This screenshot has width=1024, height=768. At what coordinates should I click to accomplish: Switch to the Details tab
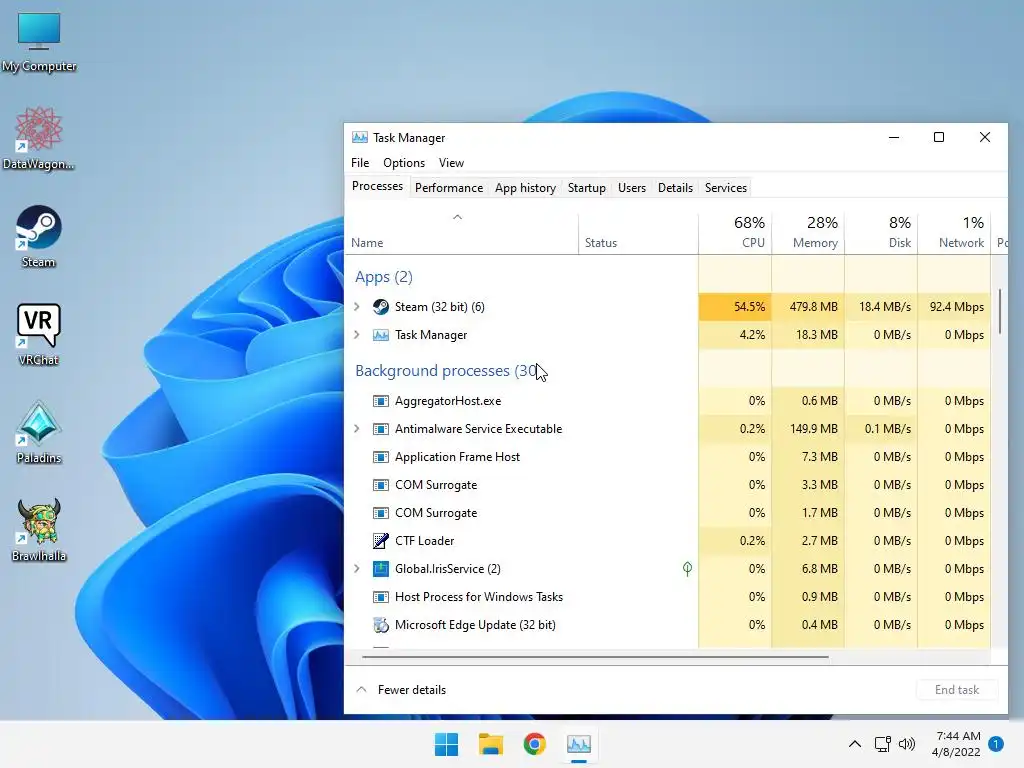[675, 188]
